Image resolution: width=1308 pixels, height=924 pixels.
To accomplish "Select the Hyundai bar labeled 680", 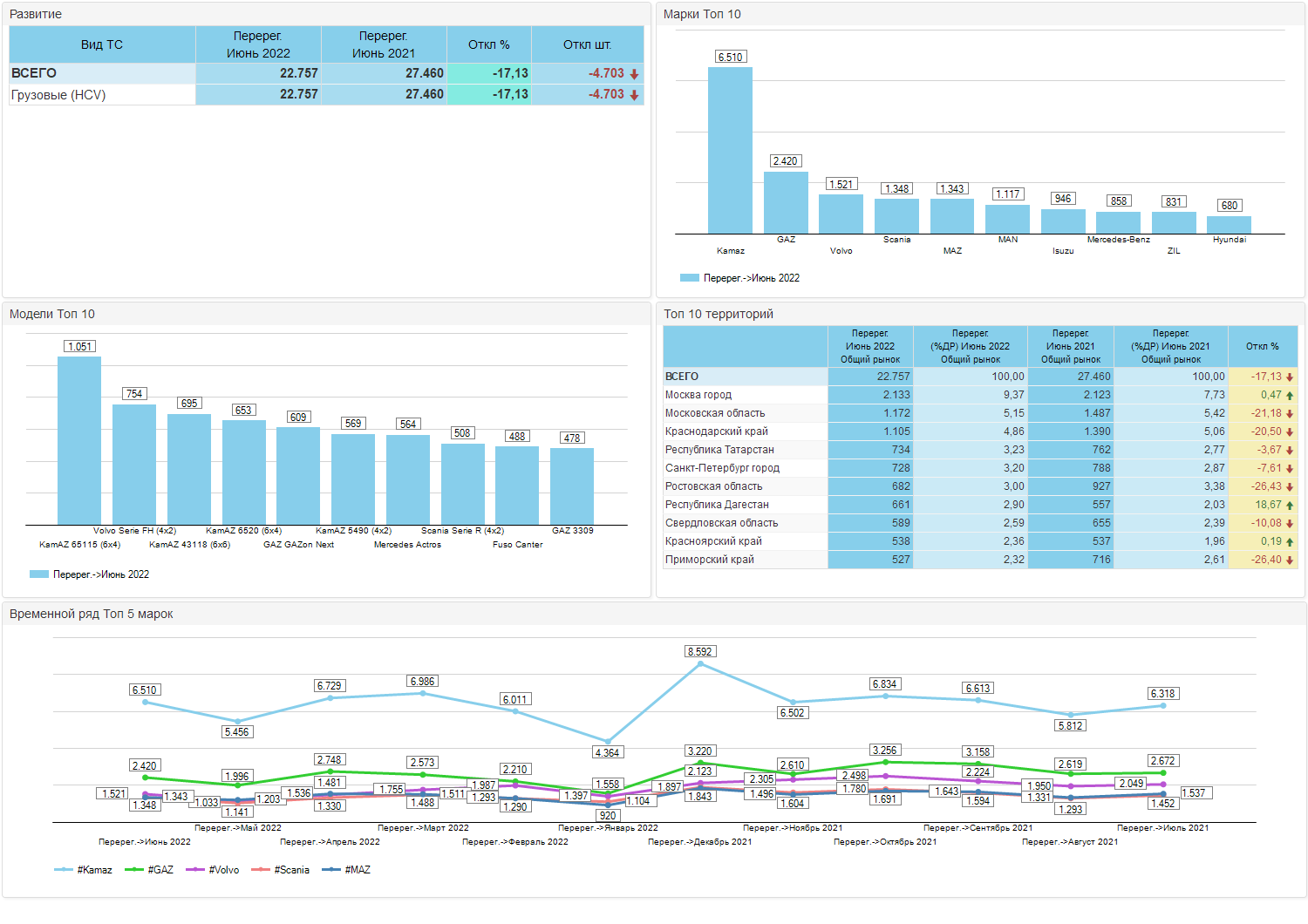I will click(x=1229, y=225).
